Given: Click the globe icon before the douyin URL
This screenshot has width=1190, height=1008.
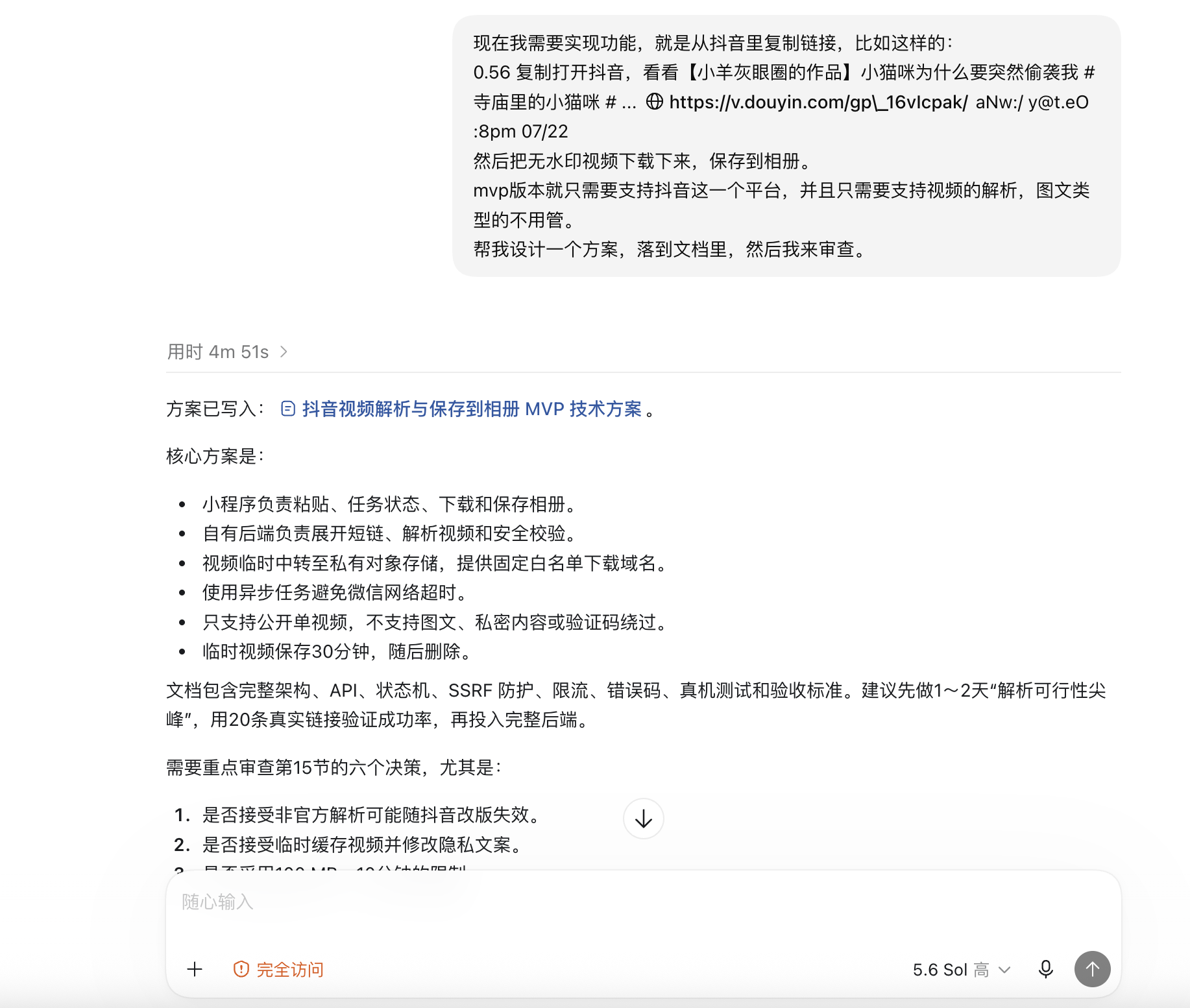Looking at the screenshot, I should tap(655, 102).
